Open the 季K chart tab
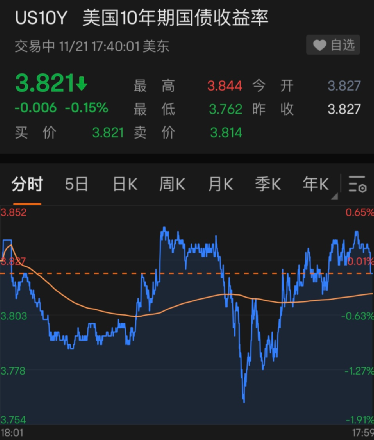The image size is (374, 440). (x=268, y=184)
